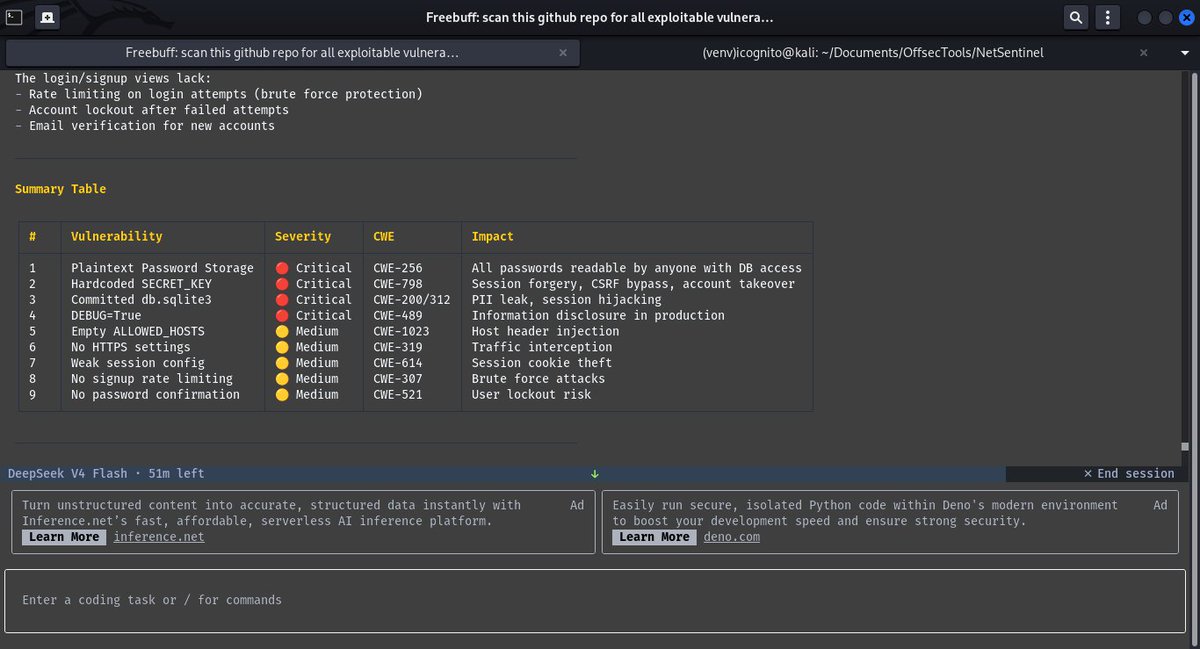Click CWE-521 cell
The image size is (1200, 649).
(397, 395)
